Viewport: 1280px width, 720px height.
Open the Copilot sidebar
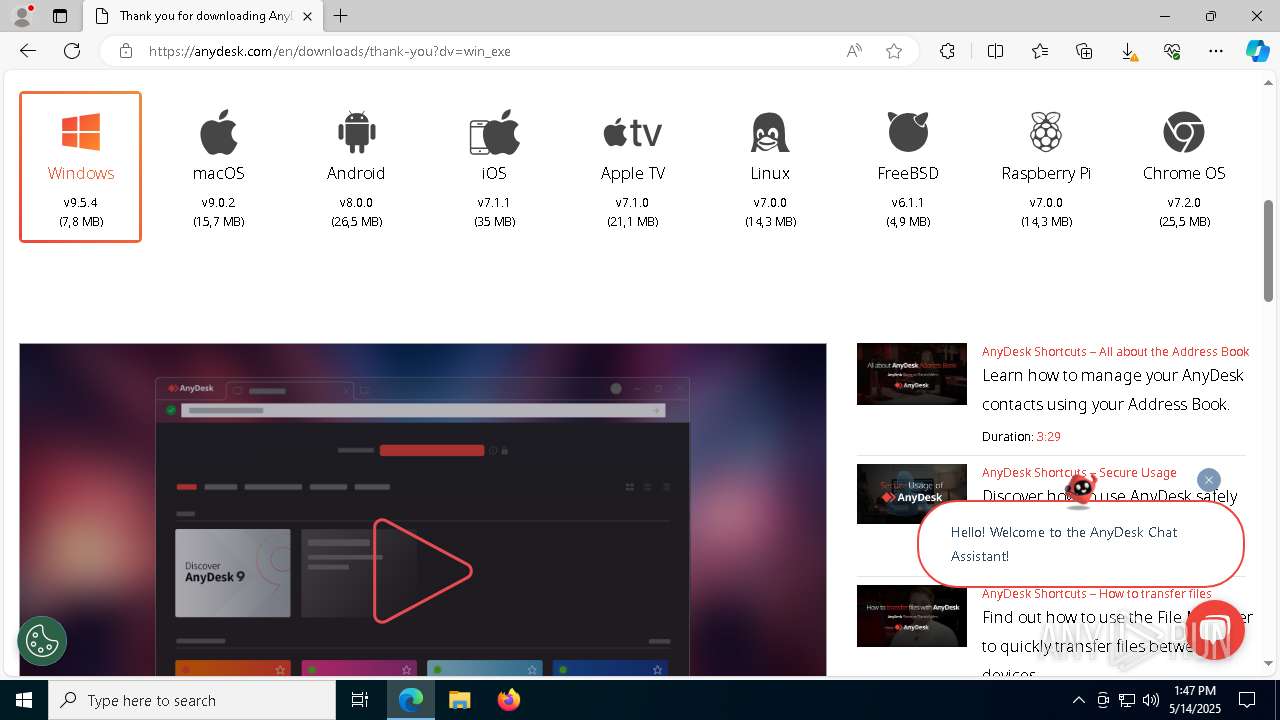point(1257,51)
